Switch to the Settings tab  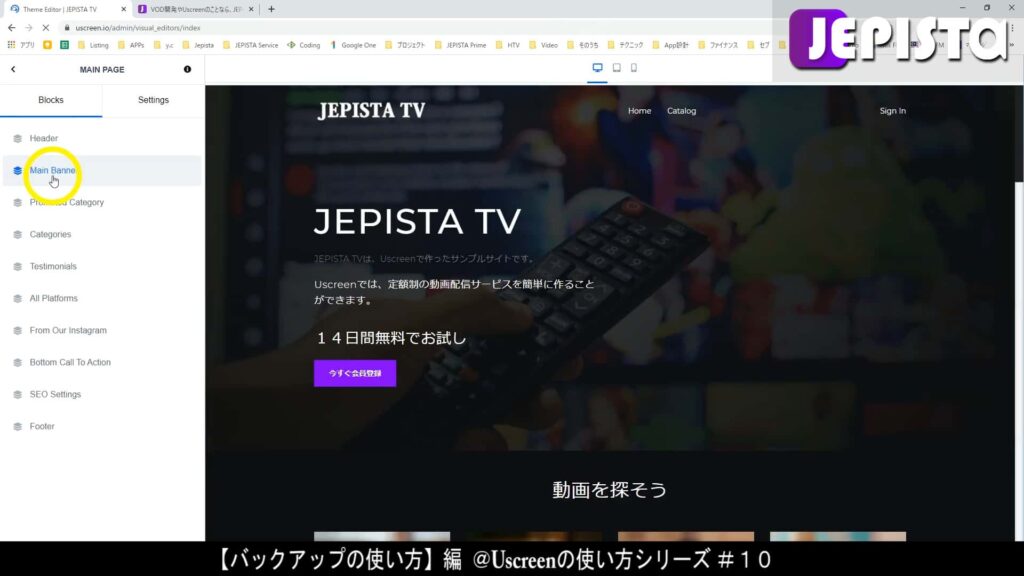tap(152, 99)
